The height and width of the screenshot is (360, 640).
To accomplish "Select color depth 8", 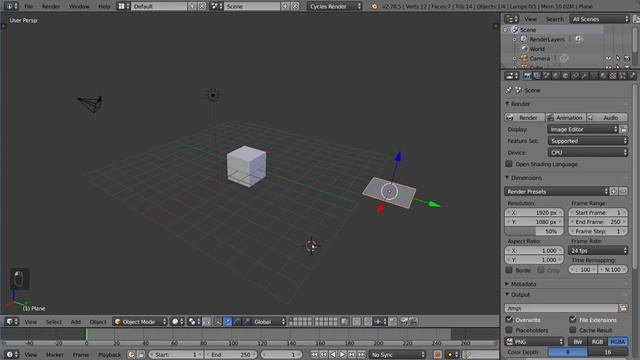I will 567,352.
